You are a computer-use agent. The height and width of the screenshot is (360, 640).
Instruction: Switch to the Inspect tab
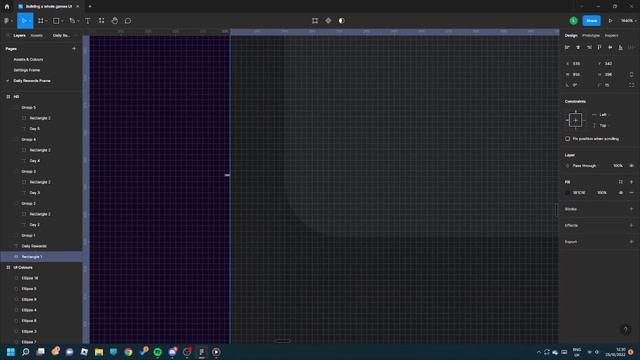611,36
